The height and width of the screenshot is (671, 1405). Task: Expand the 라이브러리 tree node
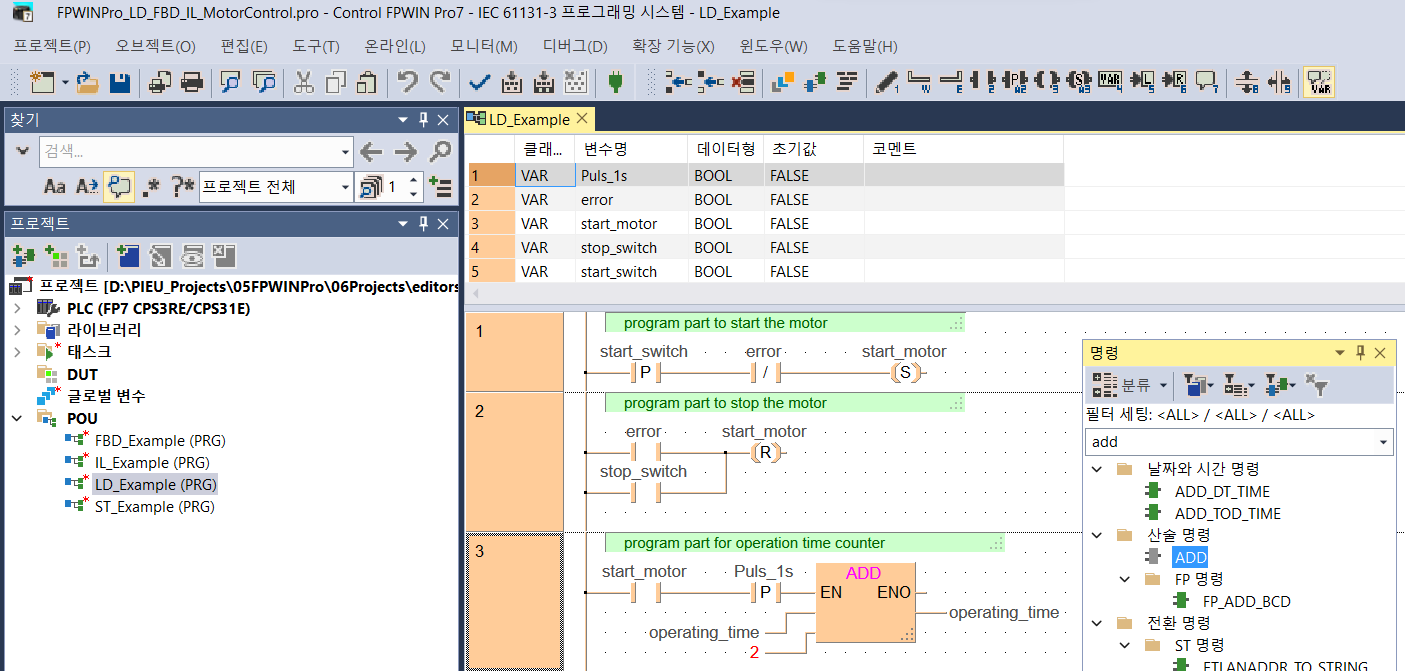point(17,330)
